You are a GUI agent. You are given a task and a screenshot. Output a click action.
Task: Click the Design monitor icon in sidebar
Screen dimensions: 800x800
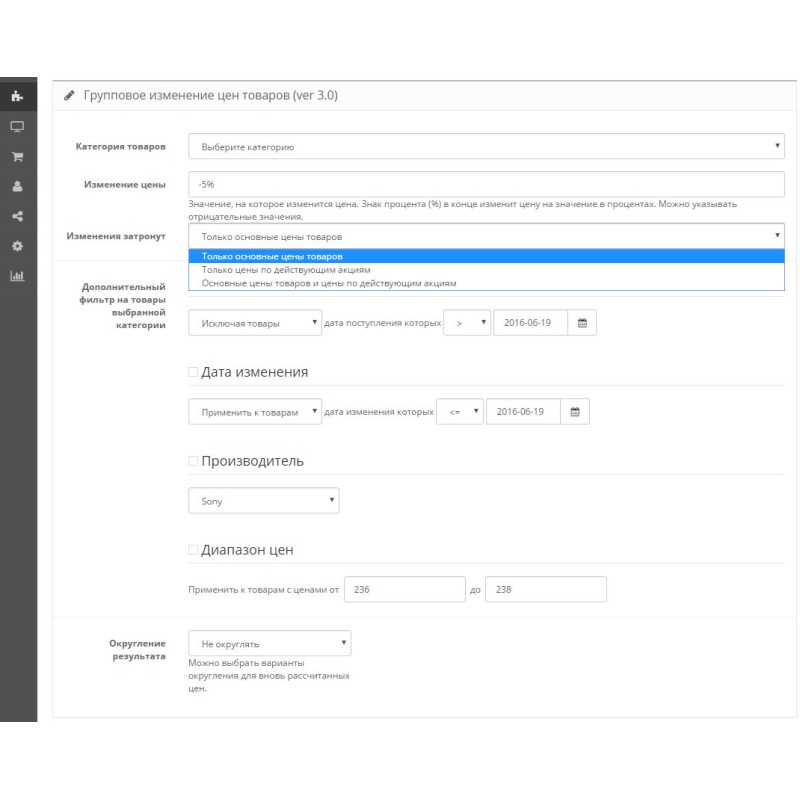pos(17,127)
